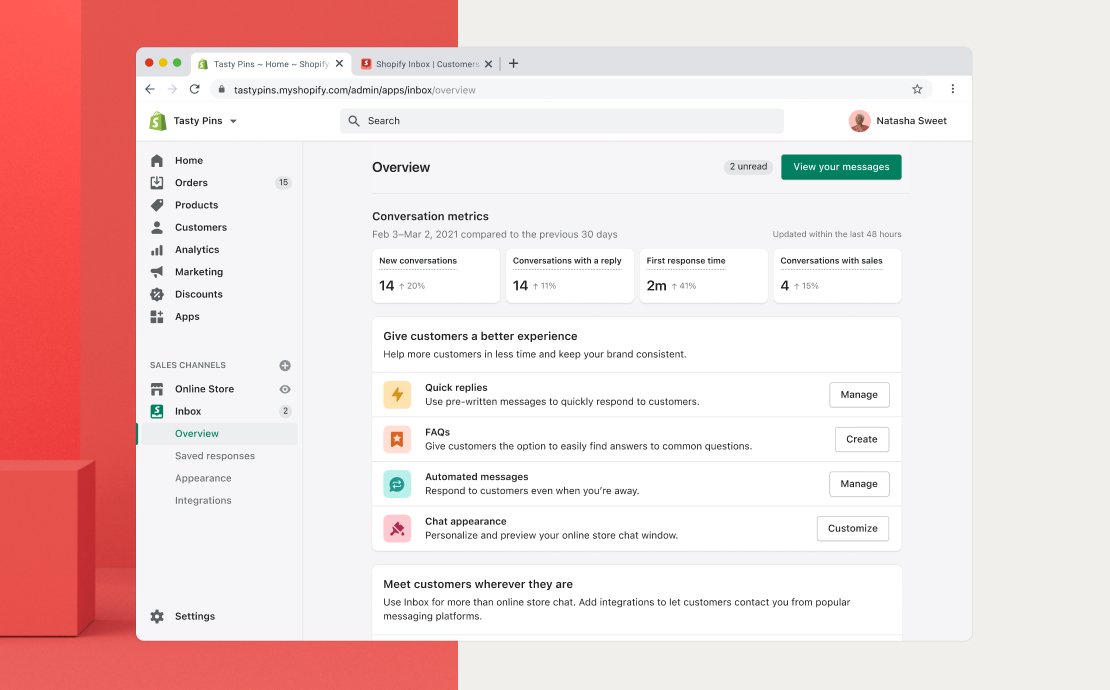Open the Customers section
The width and height of the screenshot is (1110, 690).
(158, 227)
